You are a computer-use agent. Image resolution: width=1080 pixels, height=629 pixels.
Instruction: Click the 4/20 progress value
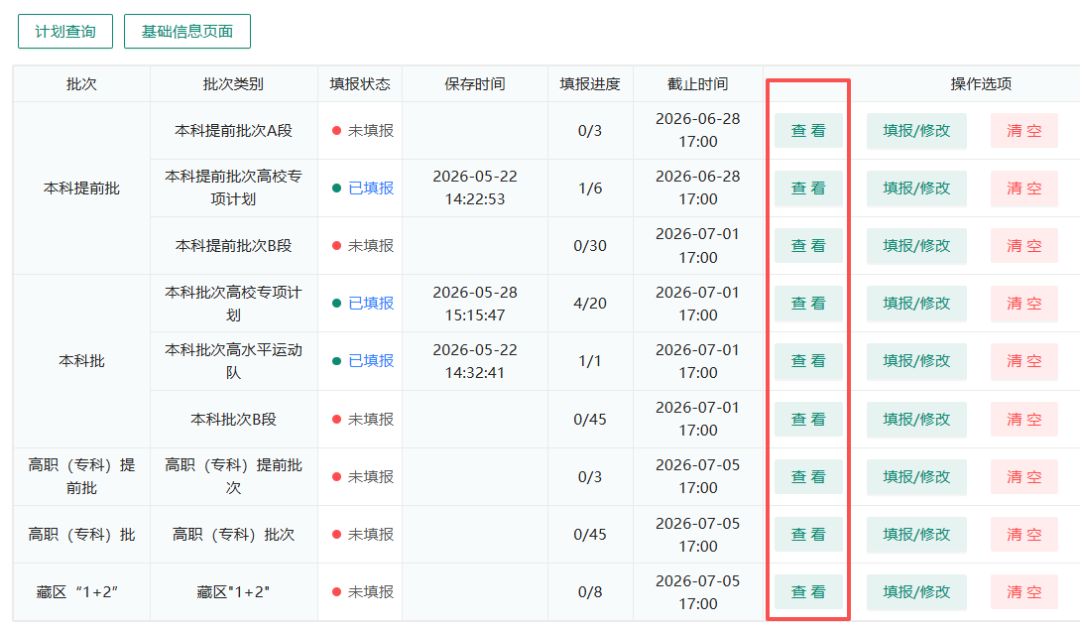590,303
